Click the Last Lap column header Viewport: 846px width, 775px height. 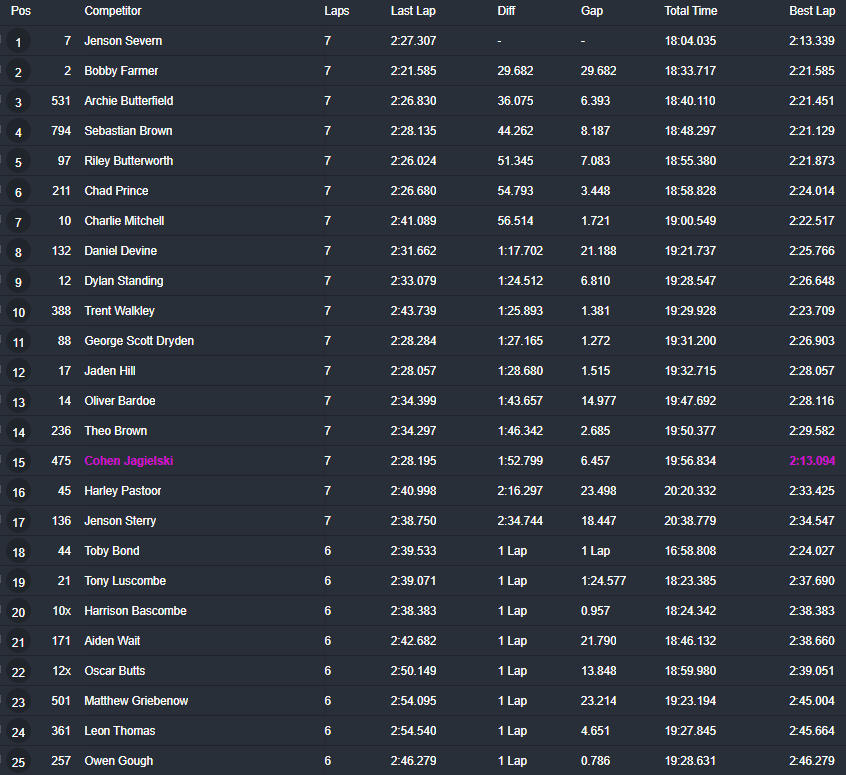tap(413, 11)
